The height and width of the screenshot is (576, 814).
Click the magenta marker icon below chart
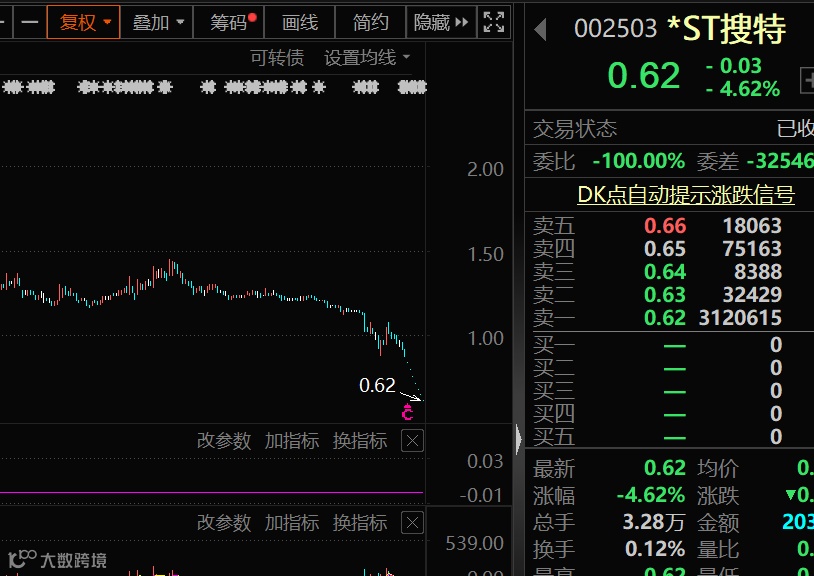[408, 413]
